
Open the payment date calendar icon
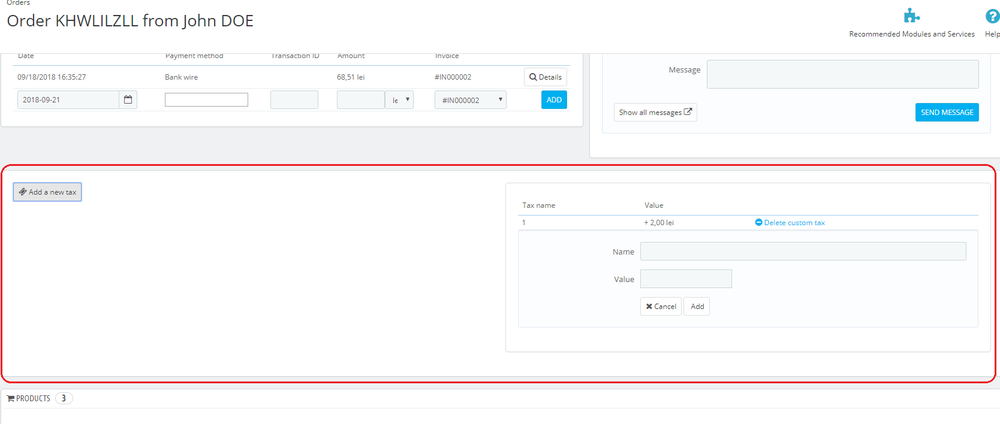(x=128, y=100)
